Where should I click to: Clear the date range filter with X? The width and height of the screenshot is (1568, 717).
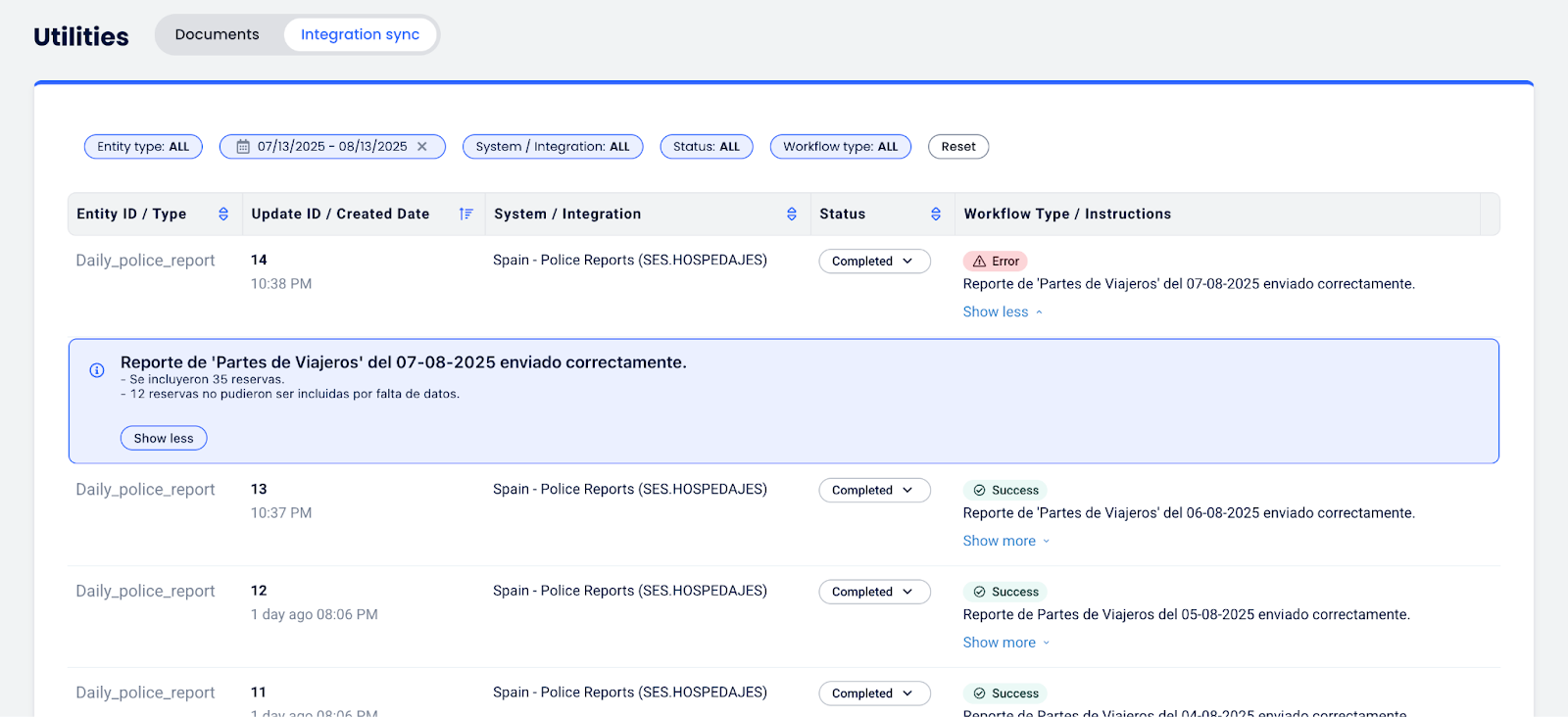click(x=422, y=147)
